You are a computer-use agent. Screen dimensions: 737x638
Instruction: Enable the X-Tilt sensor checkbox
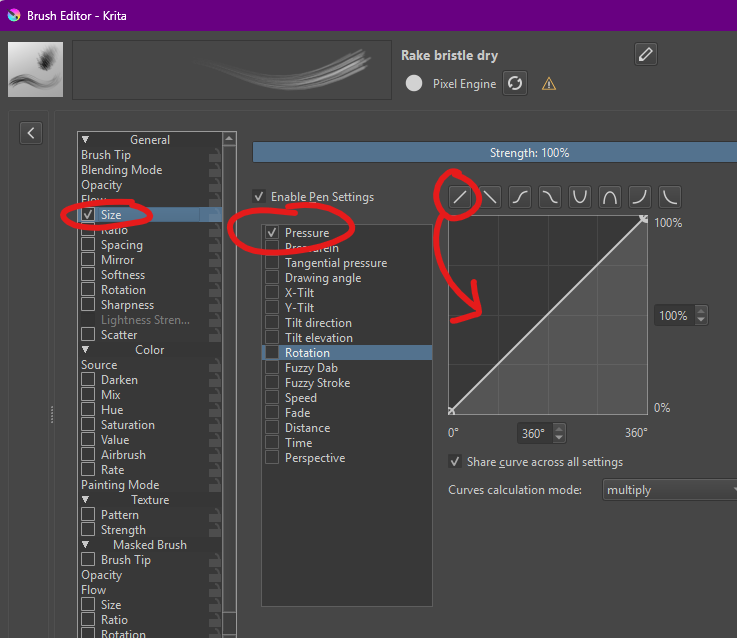272,292
